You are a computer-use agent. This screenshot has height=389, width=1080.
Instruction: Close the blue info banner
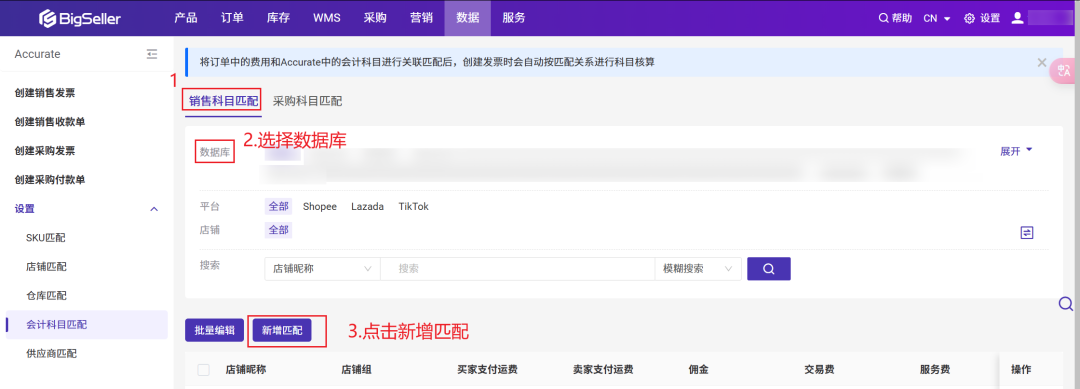pyautogui.click(x=1041, y=62)
